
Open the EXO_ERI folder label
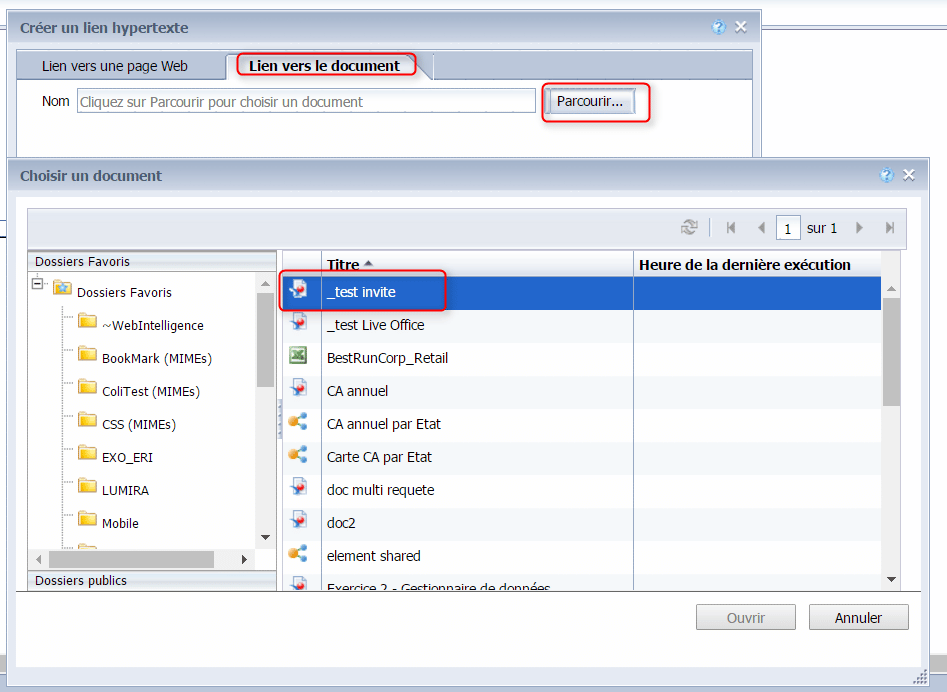pyautogui.click(x=127, y=458)
